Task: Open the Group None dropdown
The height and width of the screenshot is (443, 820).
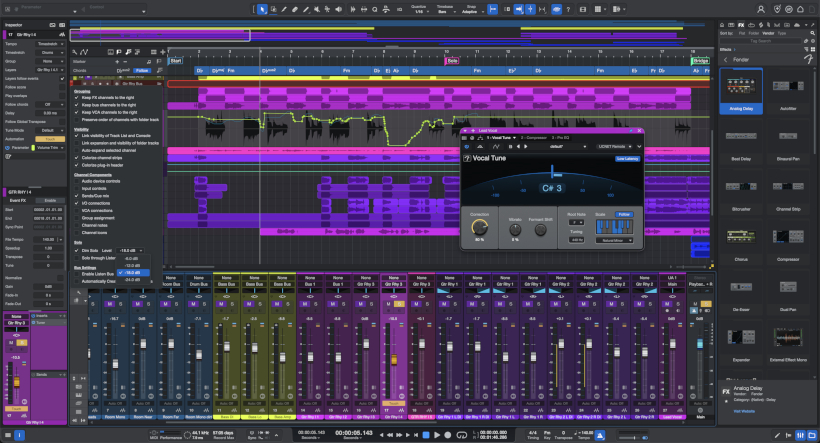Action: click(x=50, y=61)
